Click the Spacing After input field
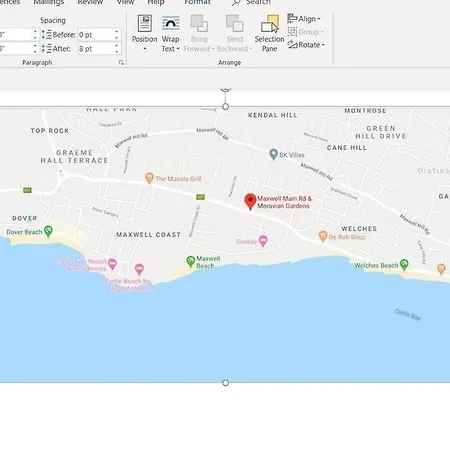Image resolution: width=450 pixels, height=450 pixels. [96, 49]
